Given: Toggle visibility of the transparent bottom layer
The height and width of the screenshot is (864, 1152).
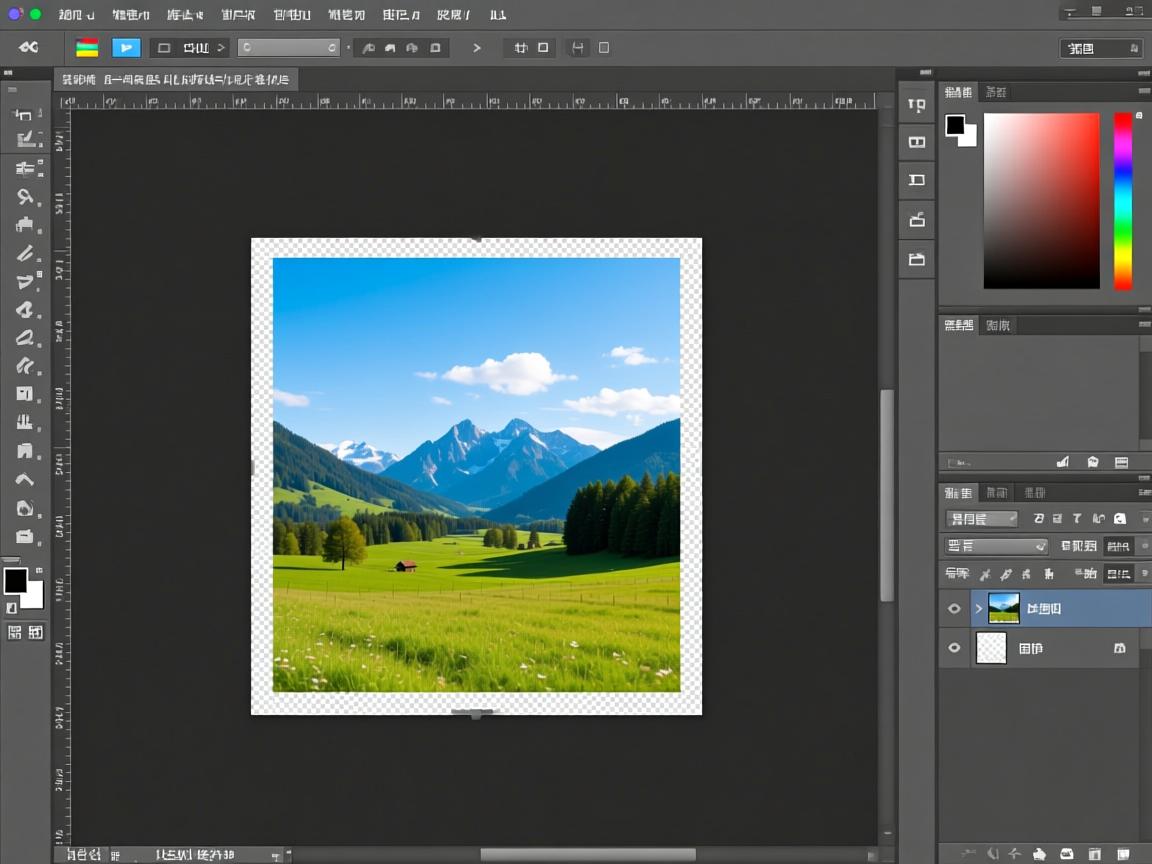Looking at the screenshot, I should tap(954, 648).
